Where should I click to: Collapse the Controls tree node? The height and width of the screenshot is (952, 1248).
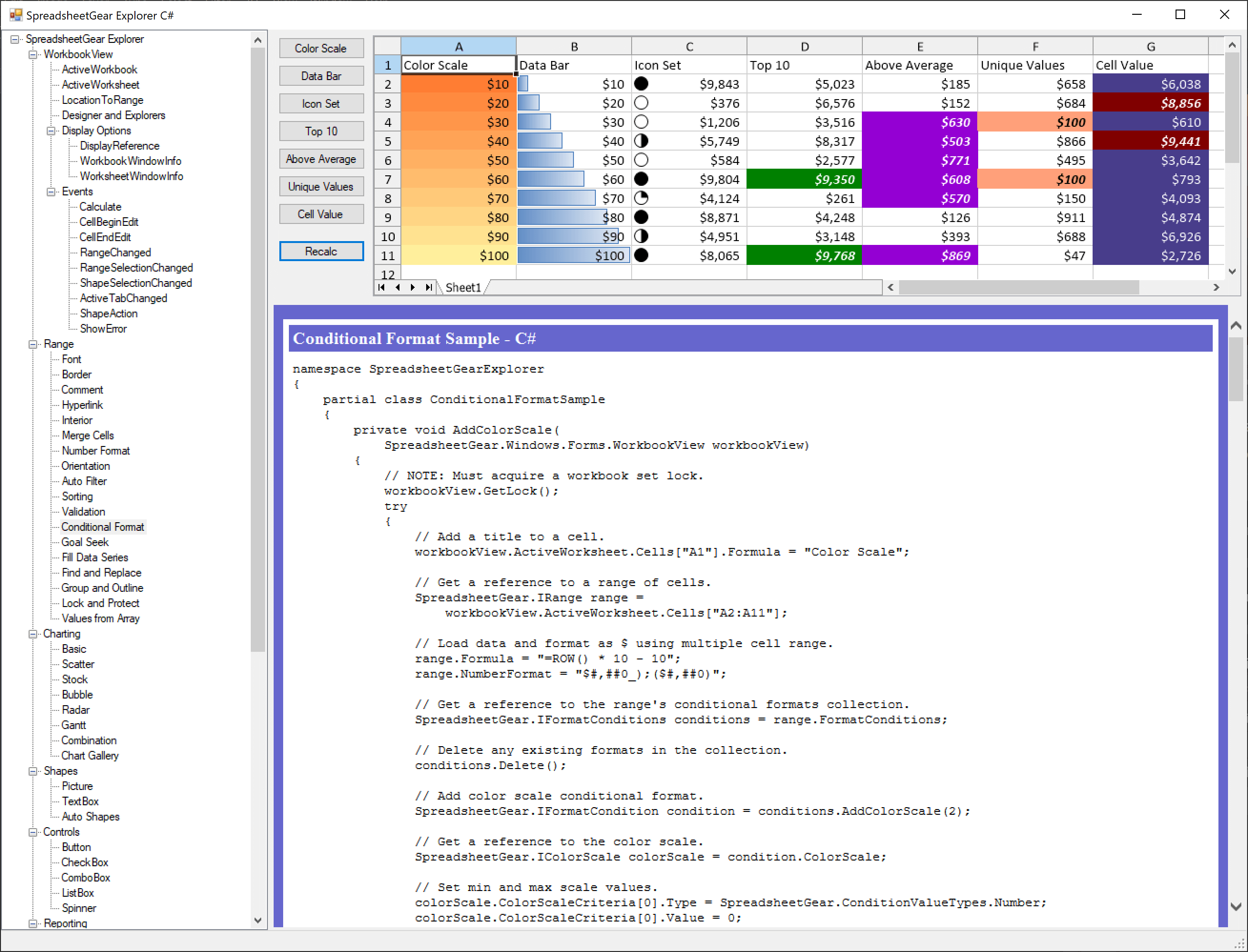(x=33, y=831)
